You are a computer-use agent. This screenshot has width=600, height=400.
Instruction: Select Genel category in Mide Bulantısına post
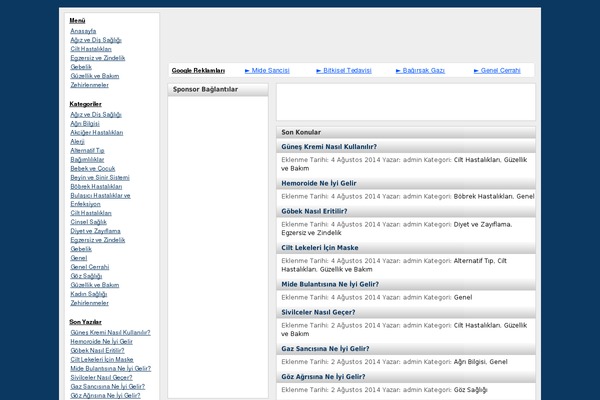coord(463,297)
